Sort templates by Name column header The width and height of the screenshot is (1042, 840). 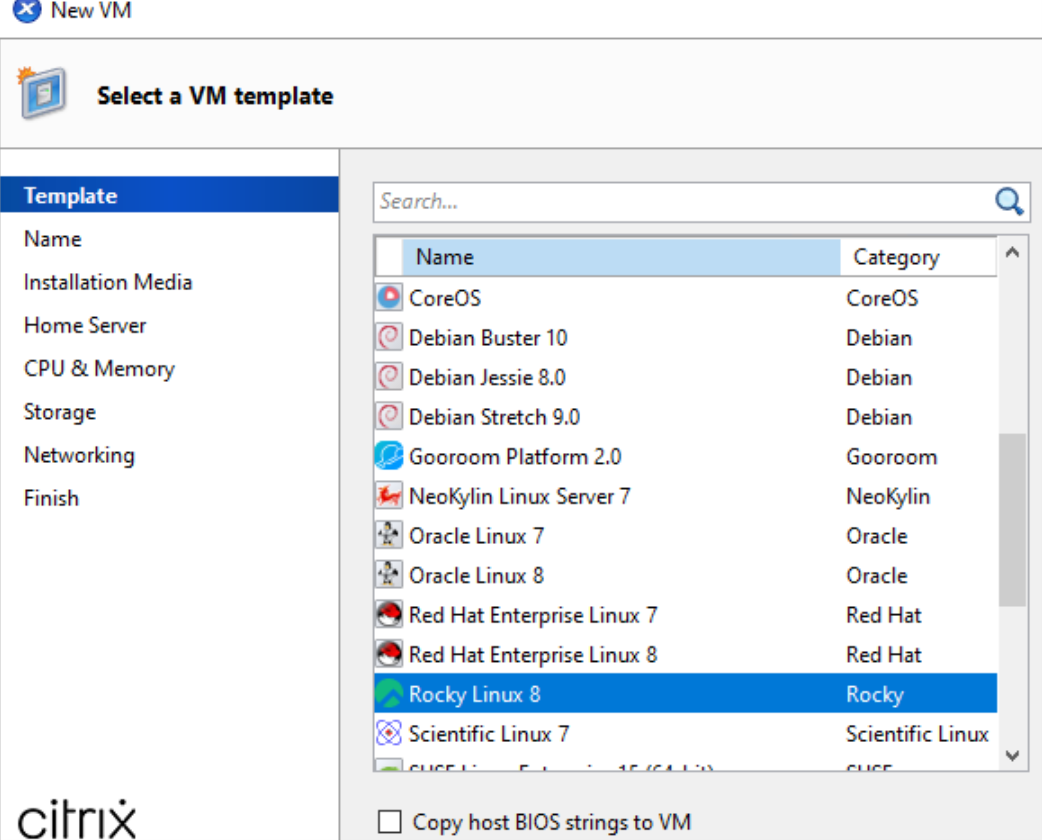pos(620,257)
